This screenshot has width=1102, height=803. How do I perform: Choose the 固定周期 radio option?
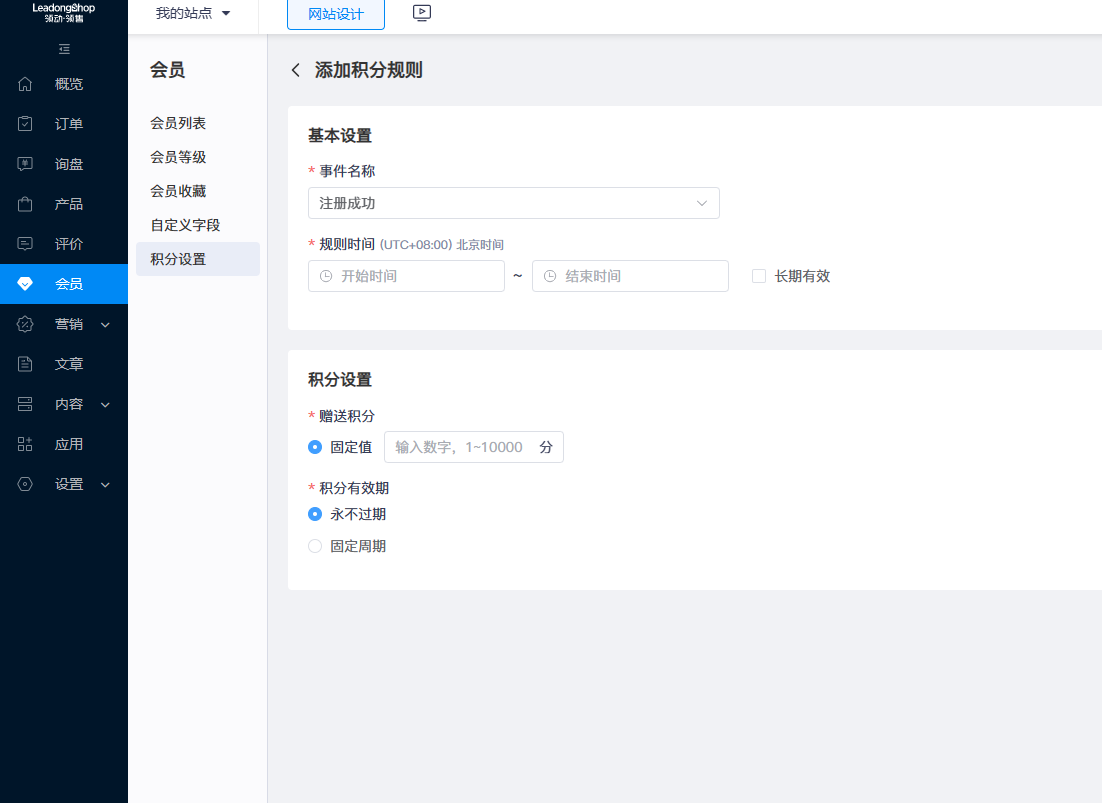click(315, 546)
